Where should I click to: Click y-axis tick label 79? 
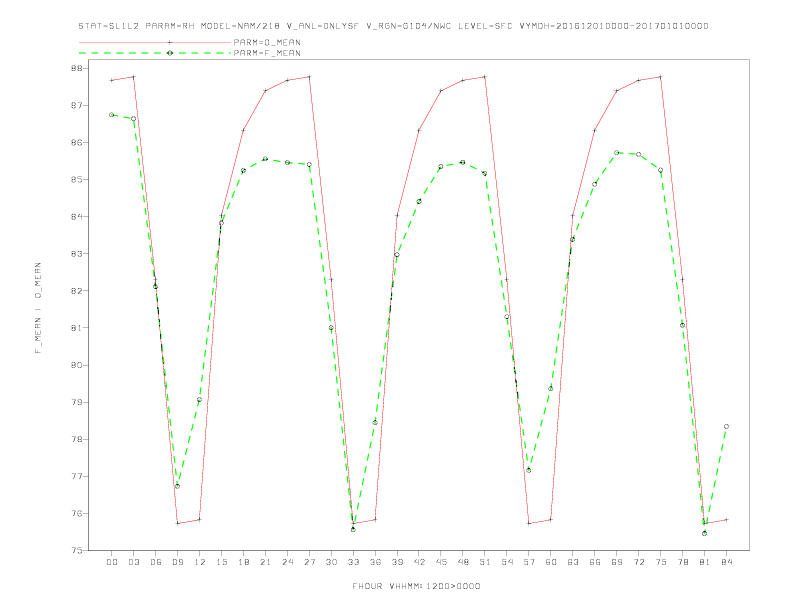pos(78,402)
